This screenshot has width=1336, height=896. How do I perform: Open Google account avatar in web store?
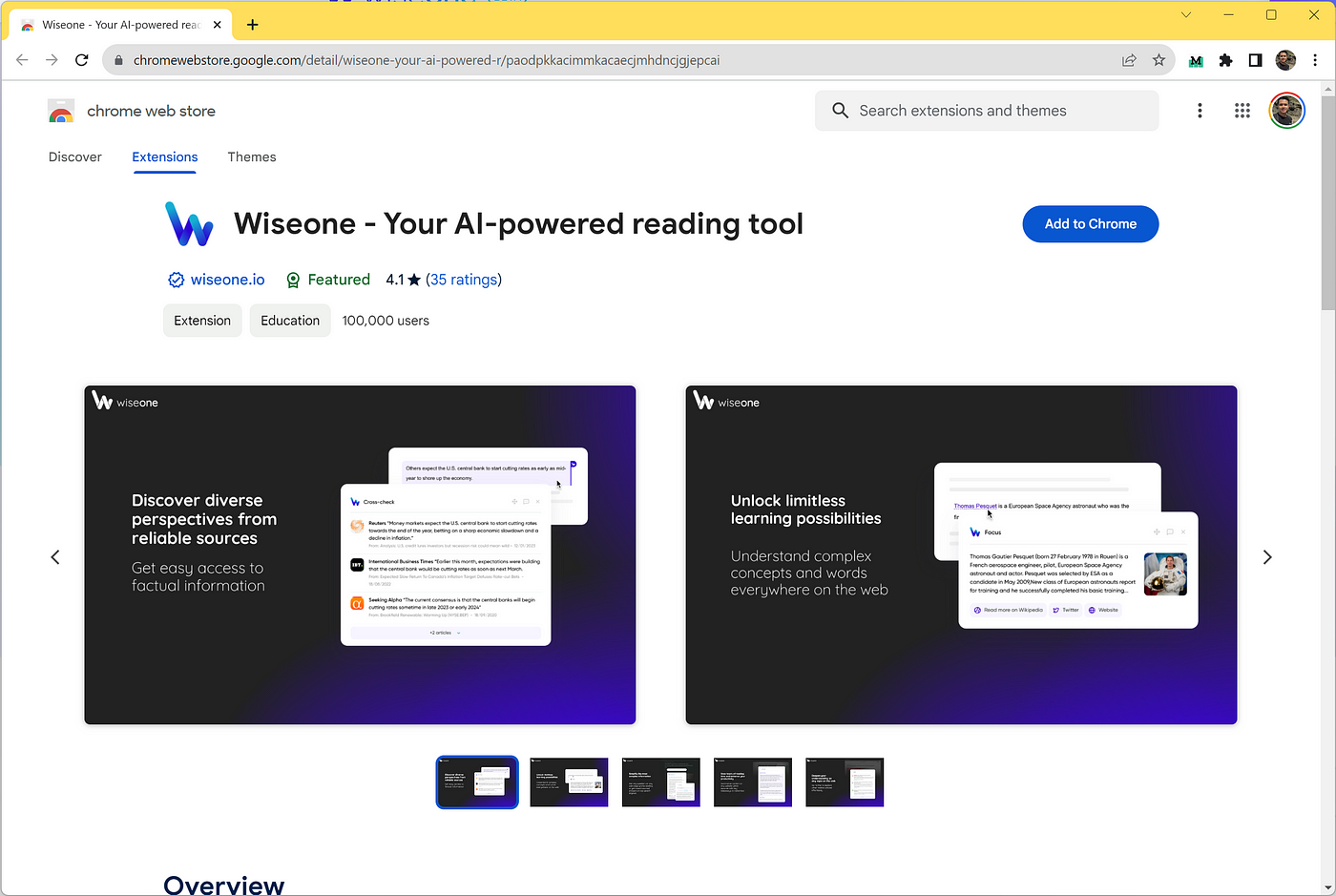tap(1286, 111)
